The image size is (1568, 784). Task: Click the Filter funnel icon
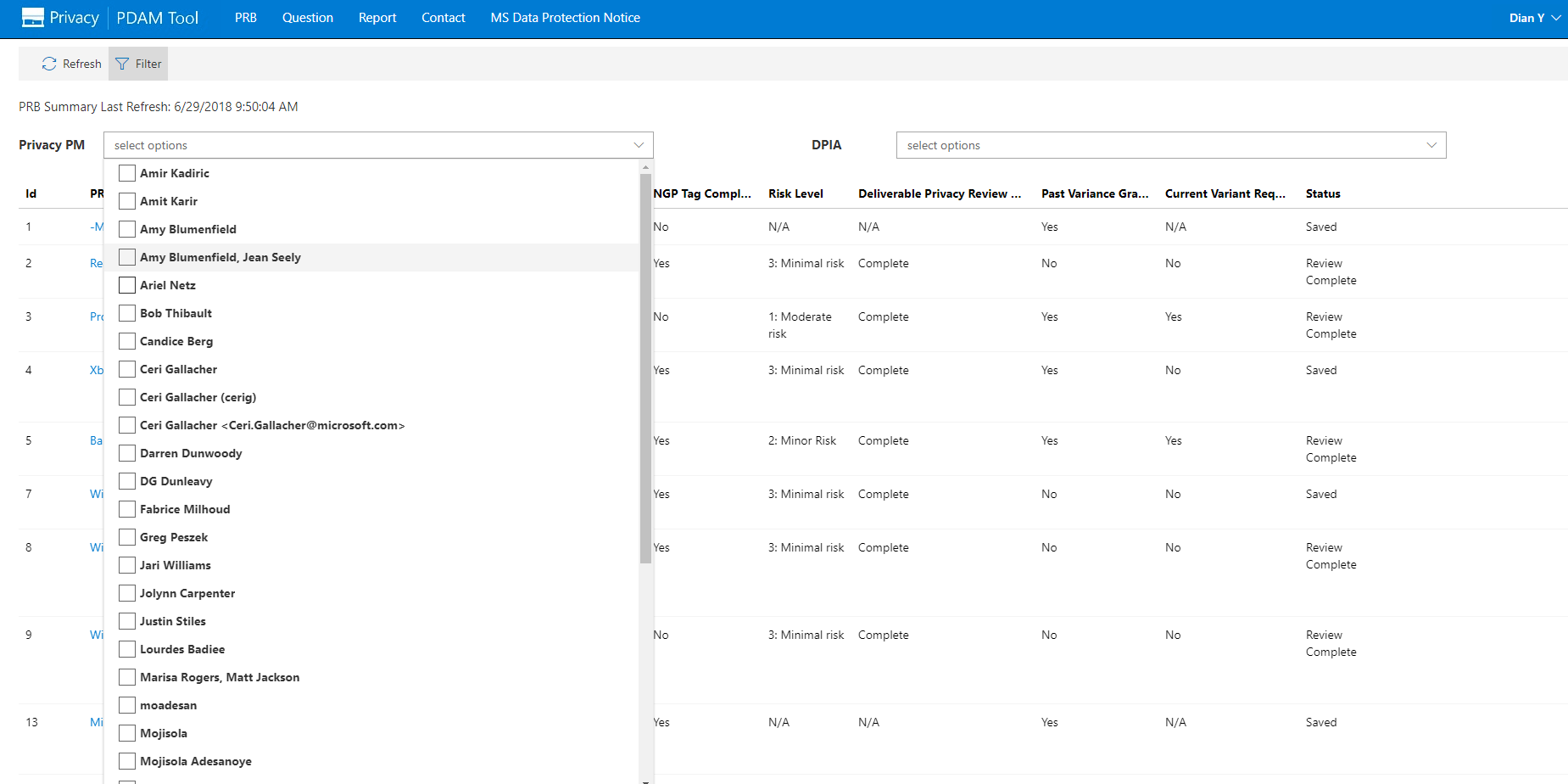pyautogui.click(x=122, y=64)
